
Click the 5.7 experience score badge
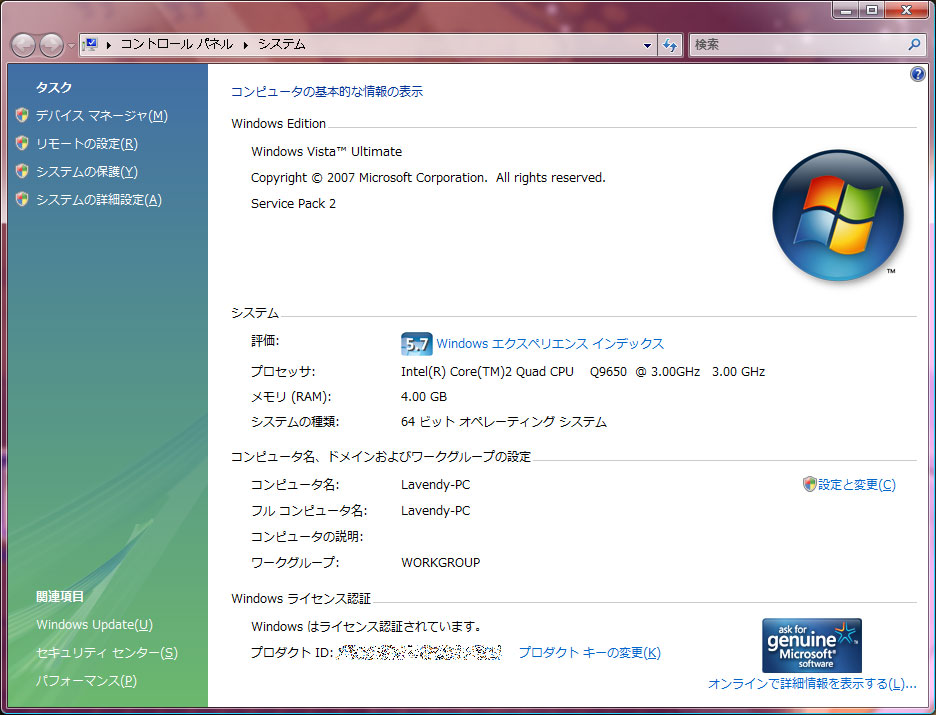[416, 344]
